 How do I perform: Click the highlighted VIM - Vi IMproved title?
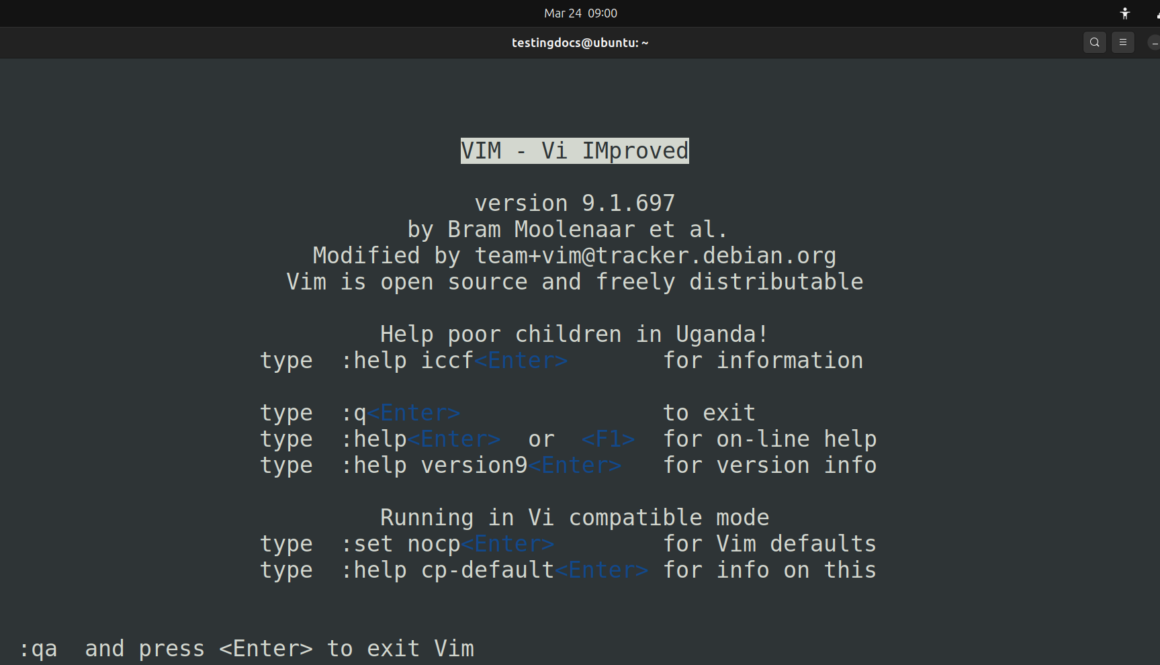pos(575,151)
